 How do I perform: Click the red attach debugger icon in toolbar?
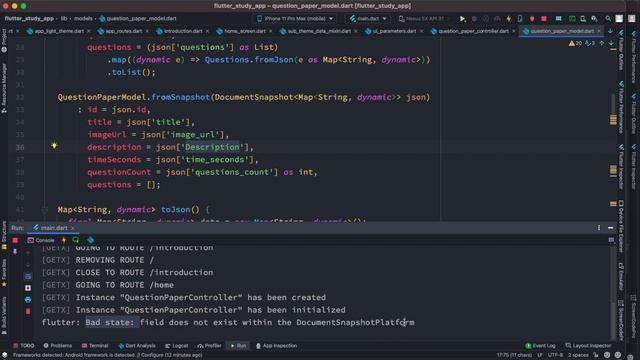click(532, 19)
